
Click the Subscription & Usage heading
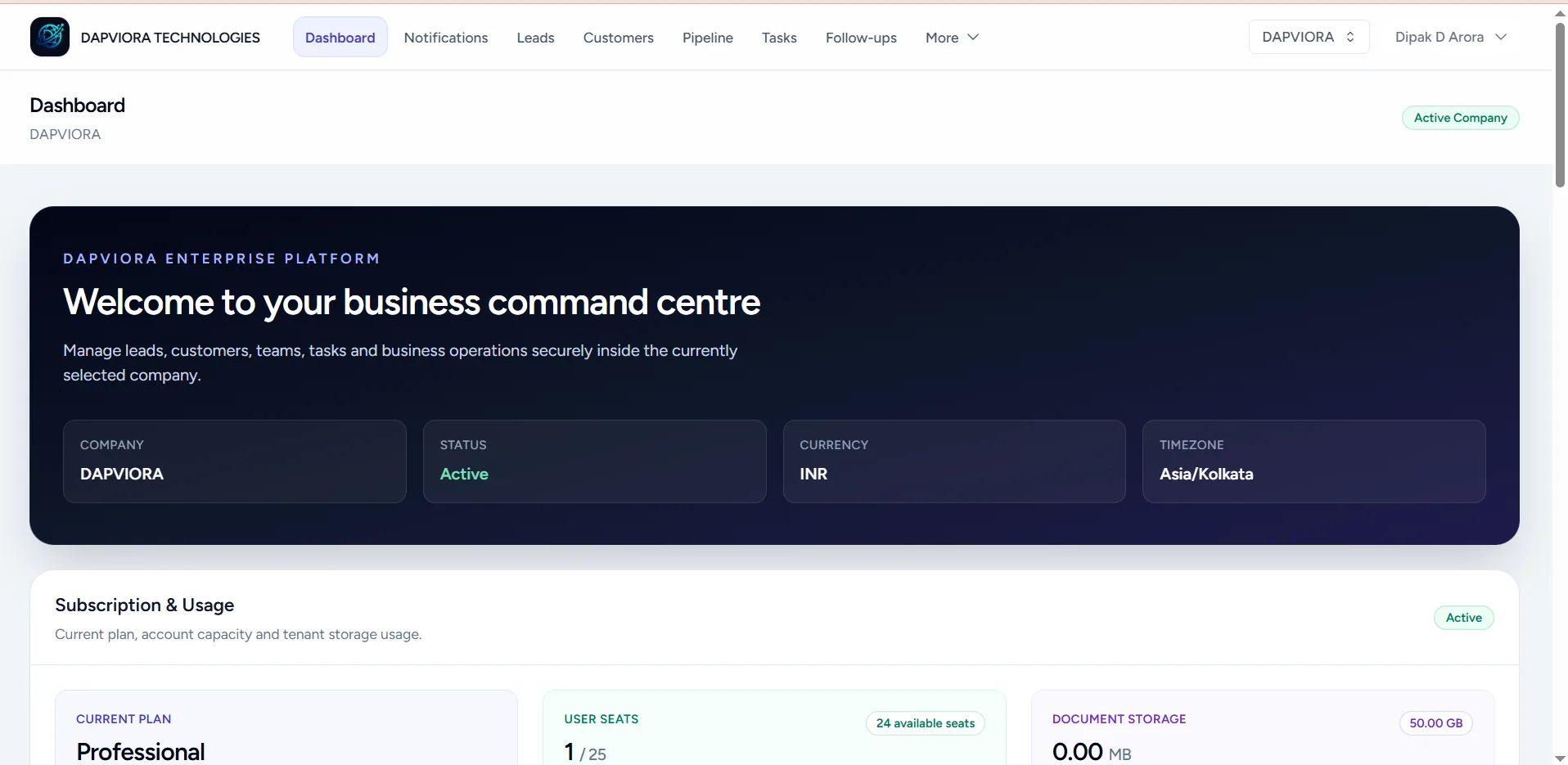click(144, 605)
